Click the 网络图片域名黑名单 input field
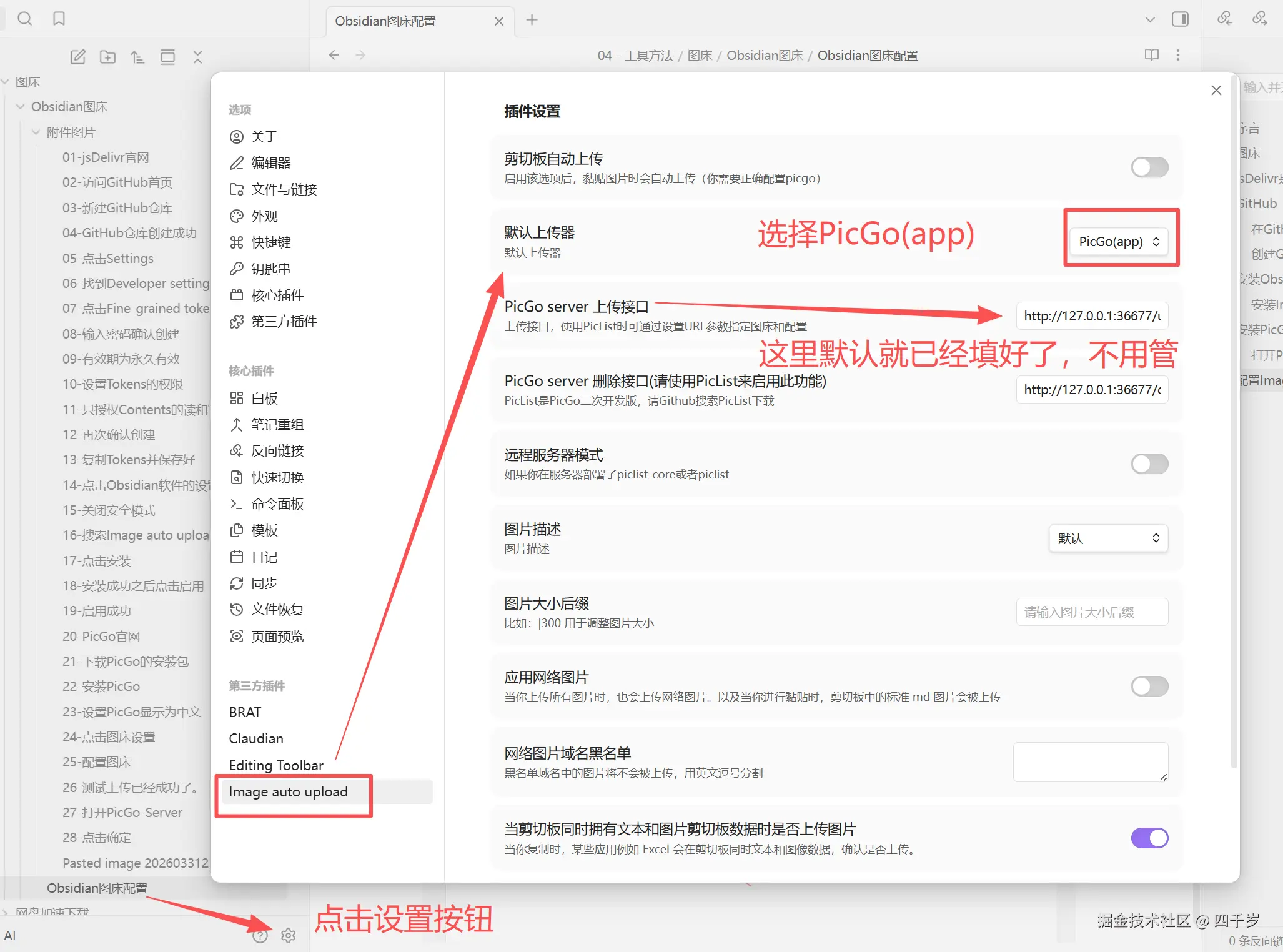The image size is (1283, 952). coord(1090,761)
